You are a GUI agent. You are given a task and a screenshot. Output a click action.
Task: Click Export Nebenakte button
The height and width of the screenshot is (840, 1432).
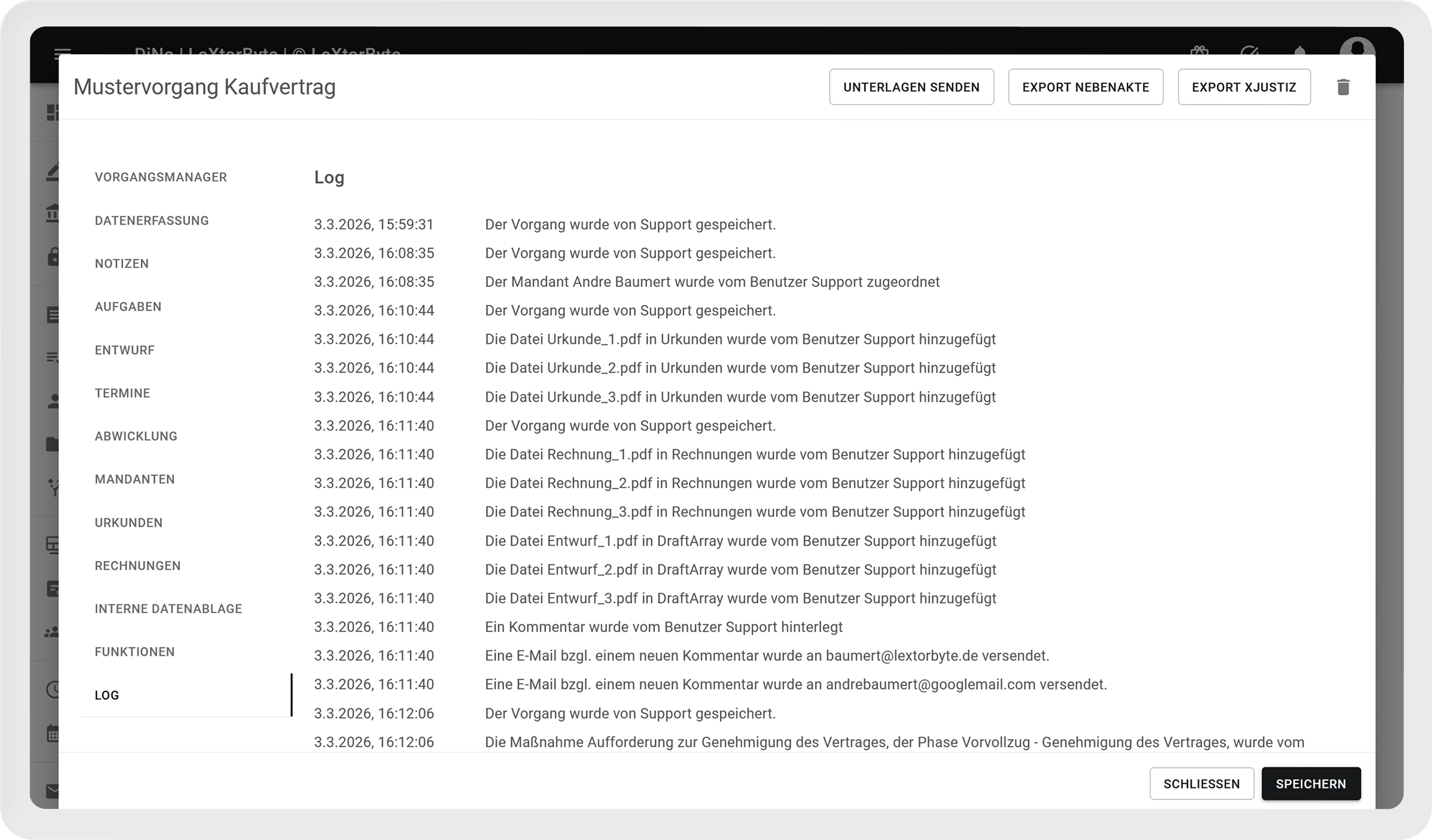[1085, 87]
